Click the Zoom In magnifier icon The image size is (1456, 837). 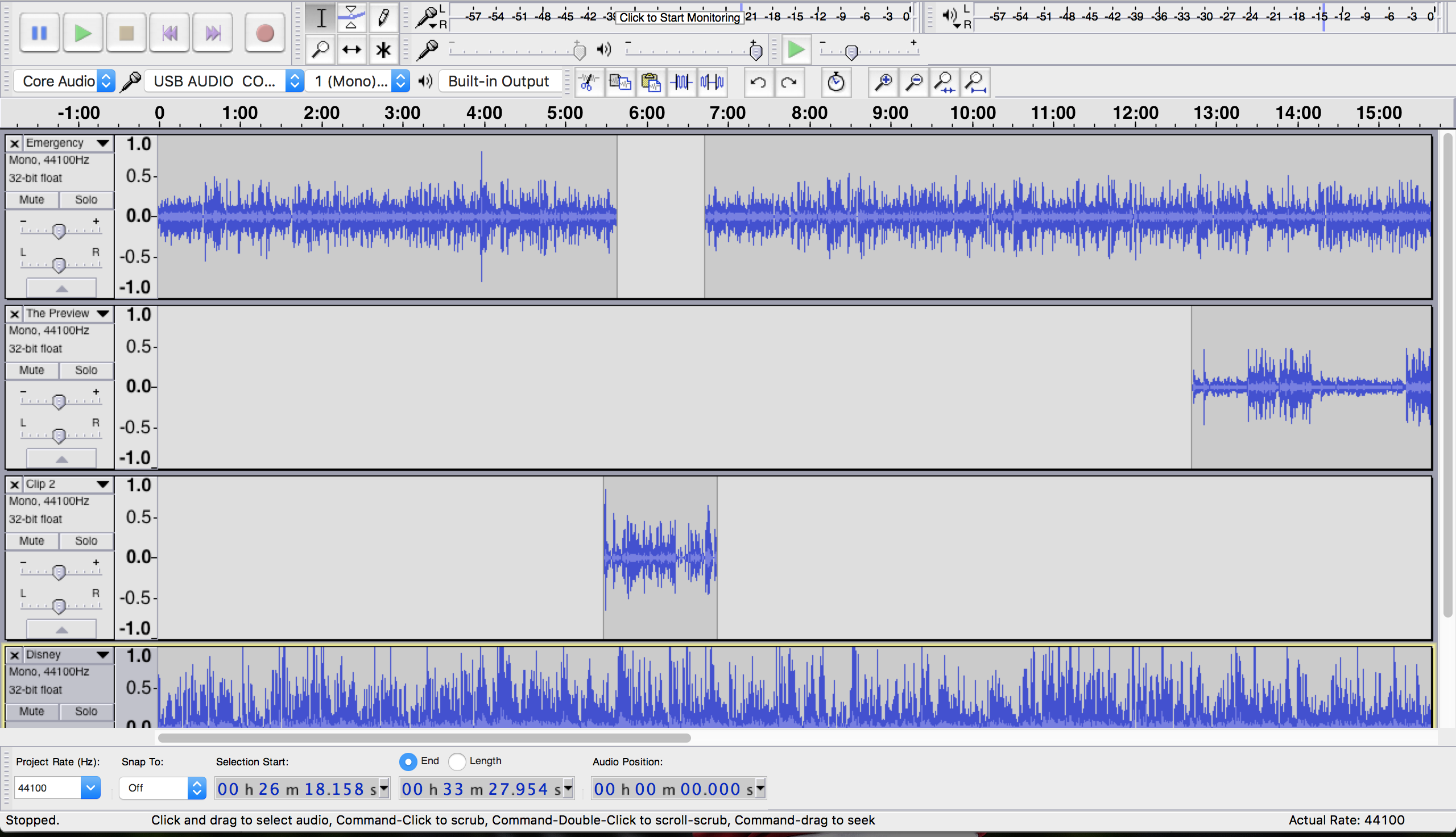(x=883, y=82)
